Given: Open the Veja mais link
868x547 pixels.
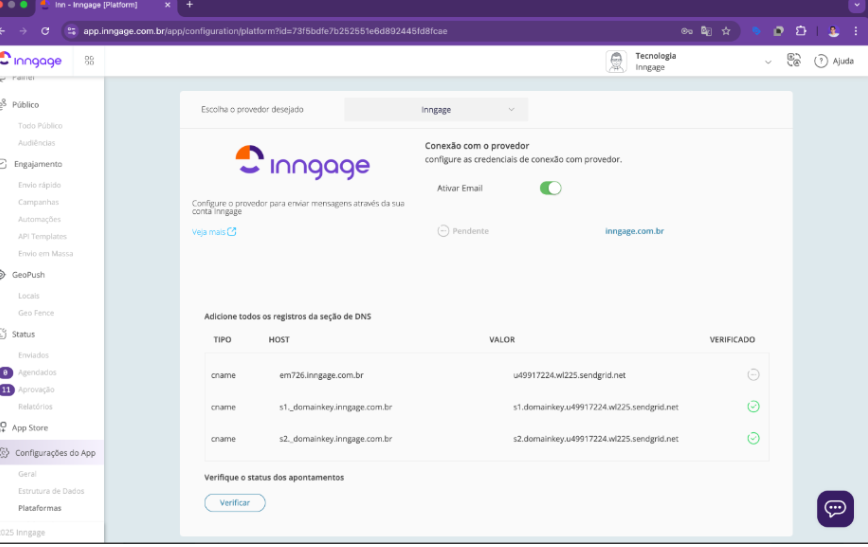Looking at the screenshot, I should point(214,232).
